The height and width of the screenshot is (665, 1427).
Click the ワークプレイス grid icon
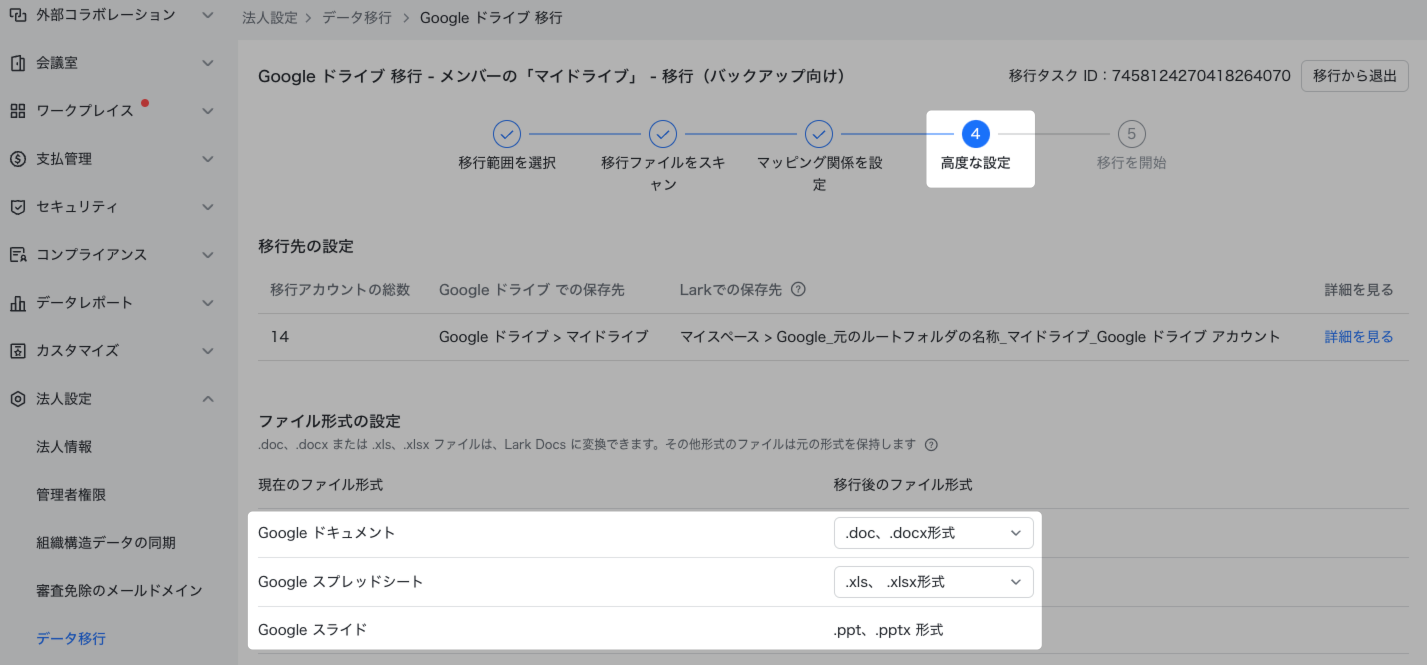pos(17,111)
